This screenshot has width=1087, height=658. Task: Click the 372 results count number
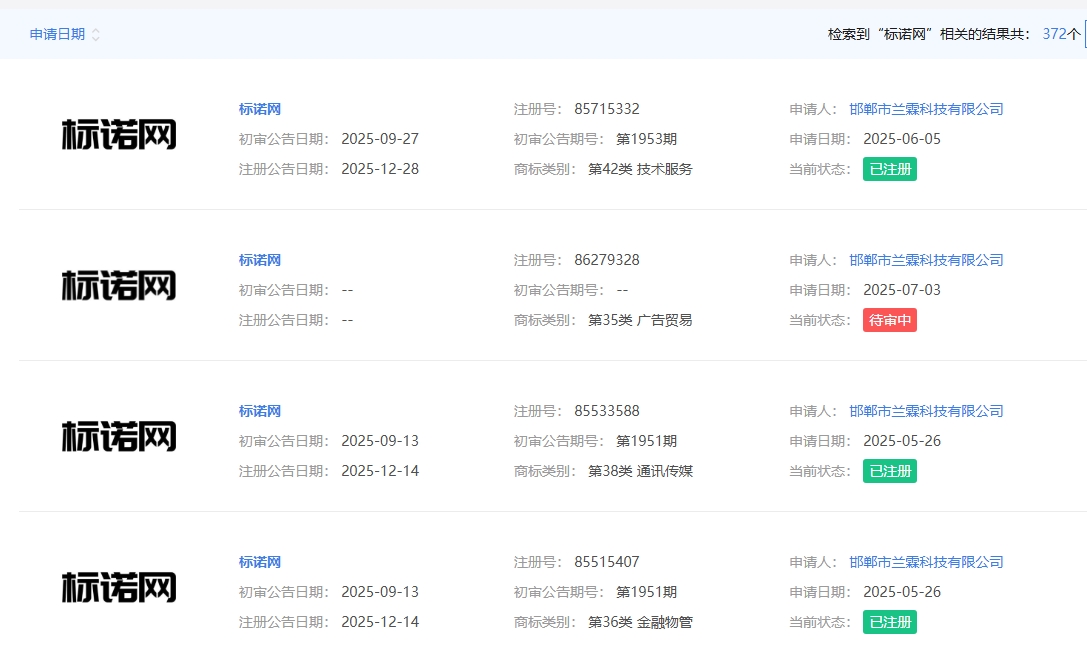pos(1054,34)
